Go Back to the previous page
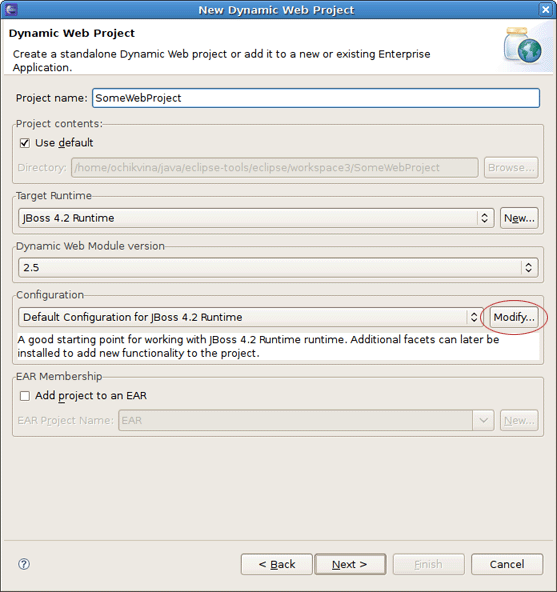The width and height of the screenshot is (557, 592). (276, 564)
